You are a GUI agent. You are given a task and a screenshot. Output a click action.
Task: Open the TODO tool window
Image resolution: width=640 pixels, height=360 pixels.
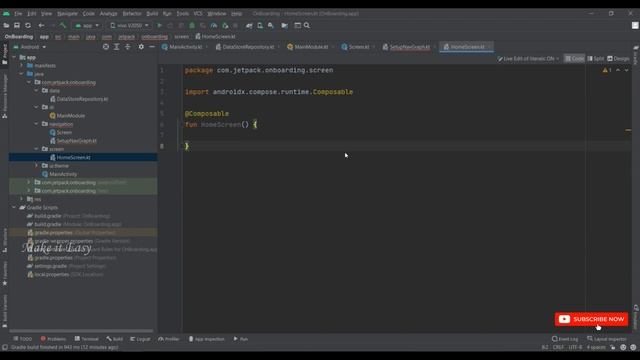pyautogui.click(x=22, y=339)
